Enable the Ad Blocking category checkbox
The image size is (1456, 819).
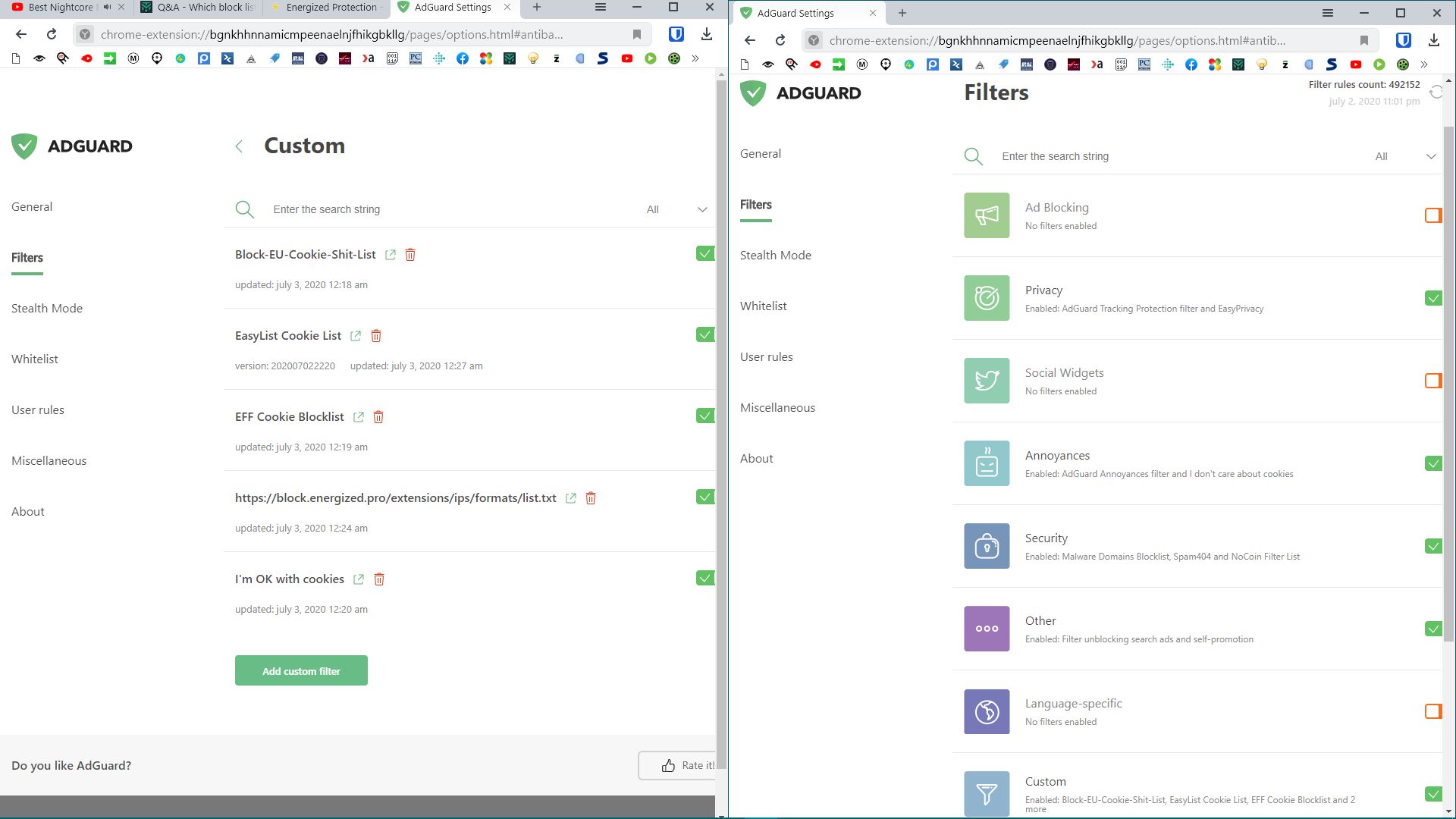point(1433,215)
